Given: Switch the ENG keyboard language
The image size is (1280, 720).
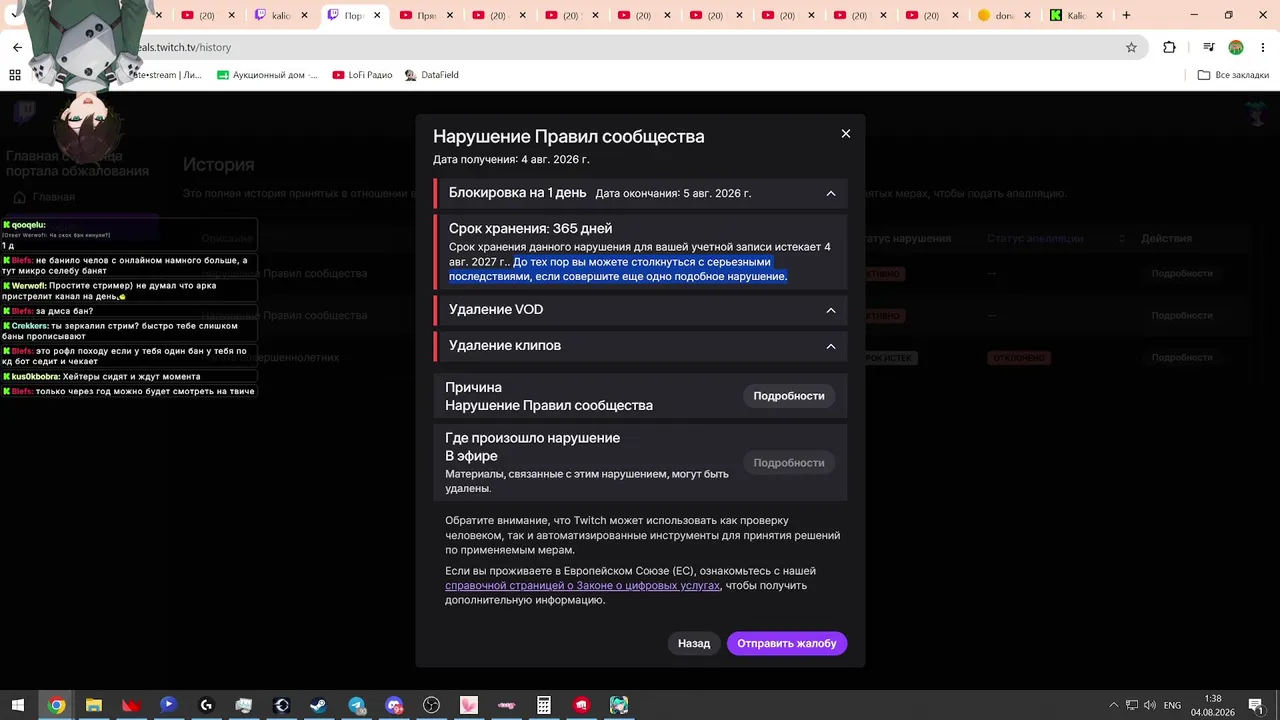Looking at the screenshot, I should point(1172,705).
